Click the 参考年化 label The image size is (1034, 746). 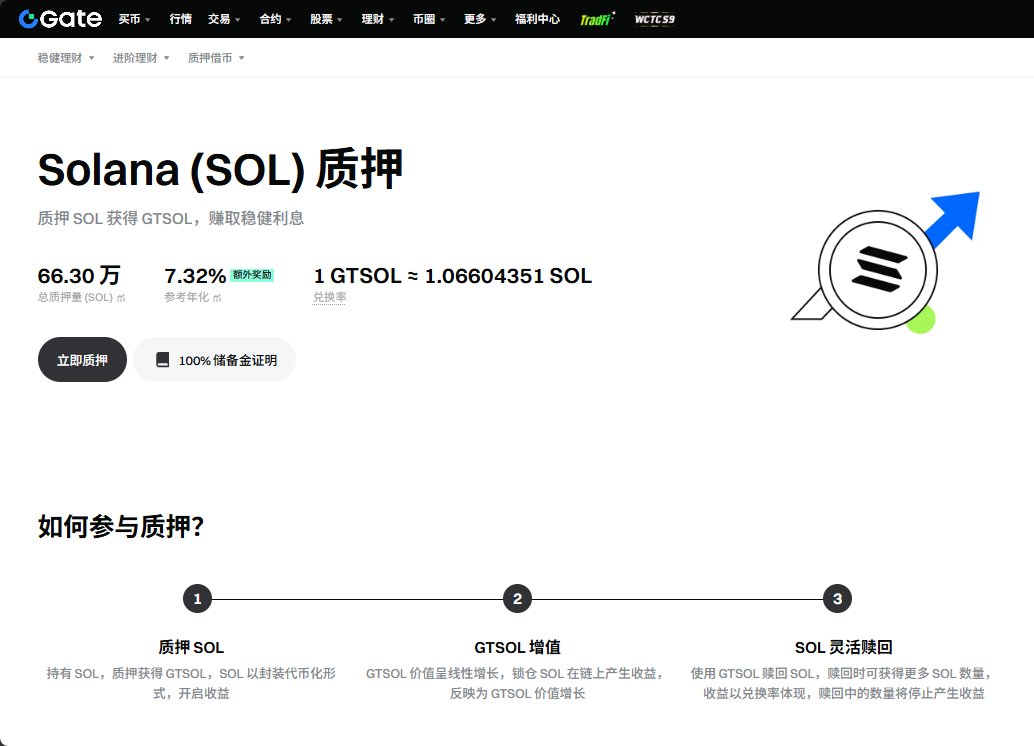click(187, 297)
